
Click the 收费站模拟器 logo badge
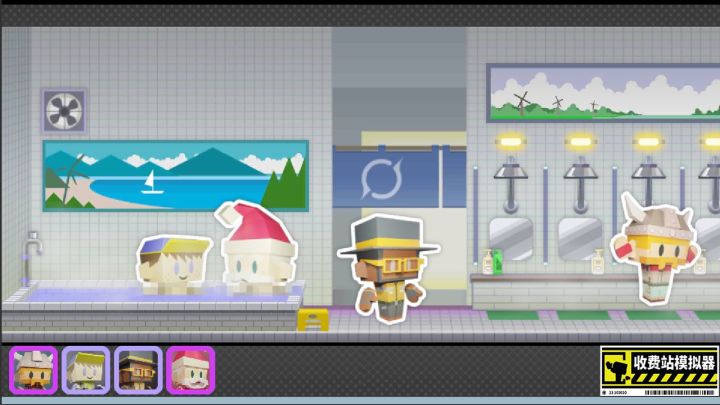click(659, 371)
